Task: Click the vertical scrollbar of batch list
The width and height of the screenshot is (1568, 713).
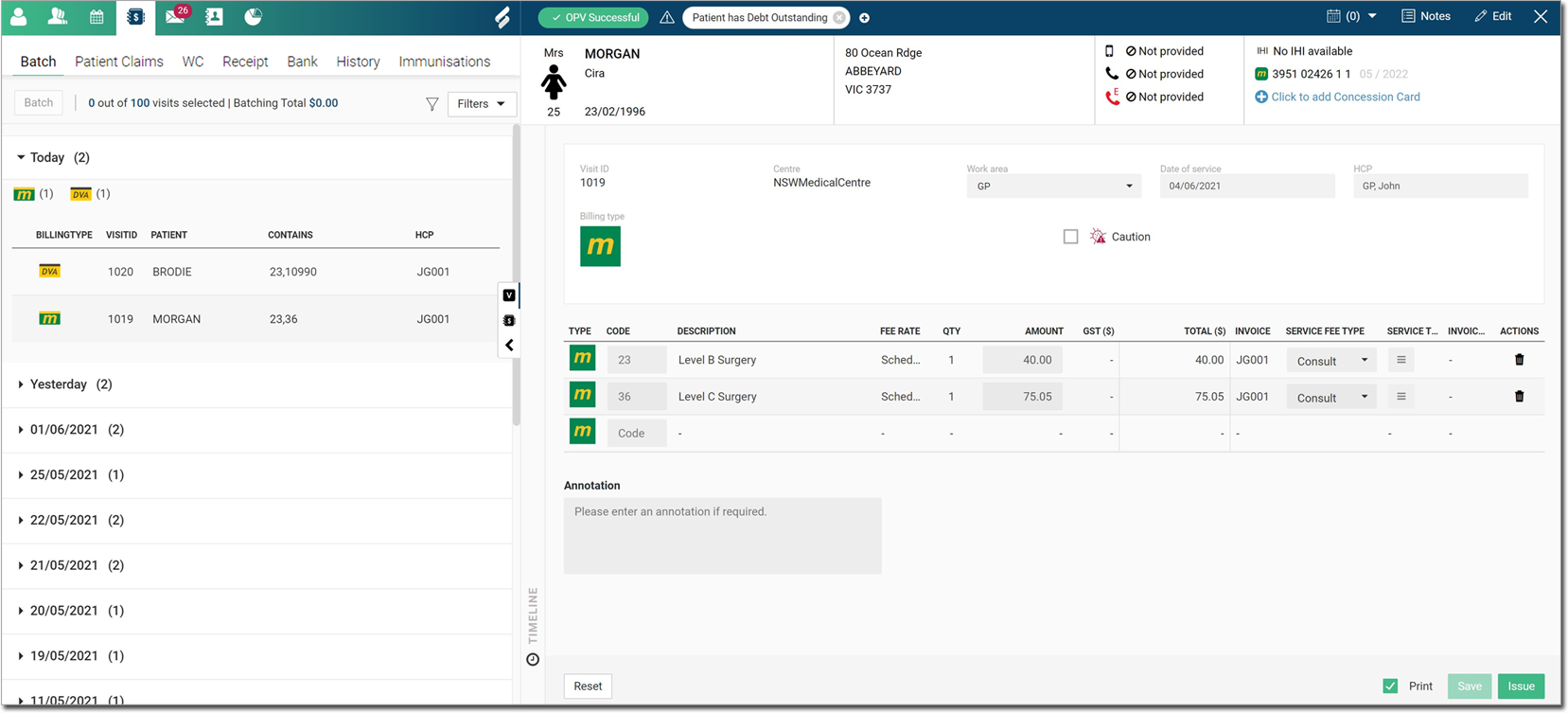Action: tap(517, 275)
